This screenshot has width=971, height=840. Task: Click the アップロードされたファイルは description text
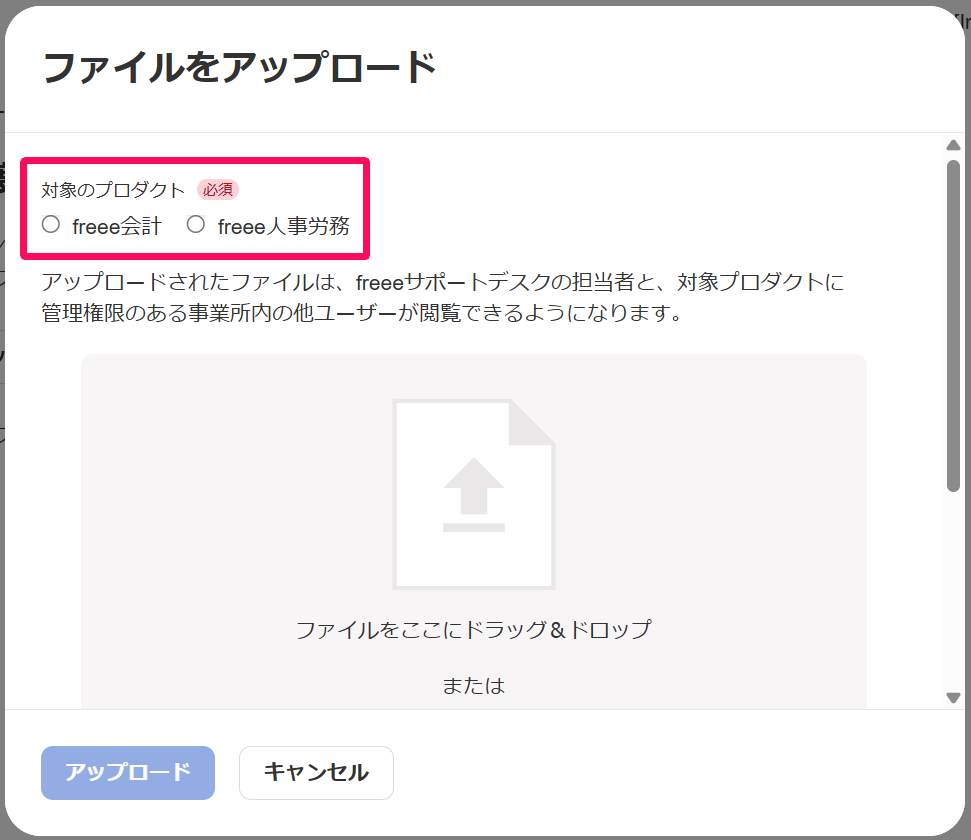(443, 297)
